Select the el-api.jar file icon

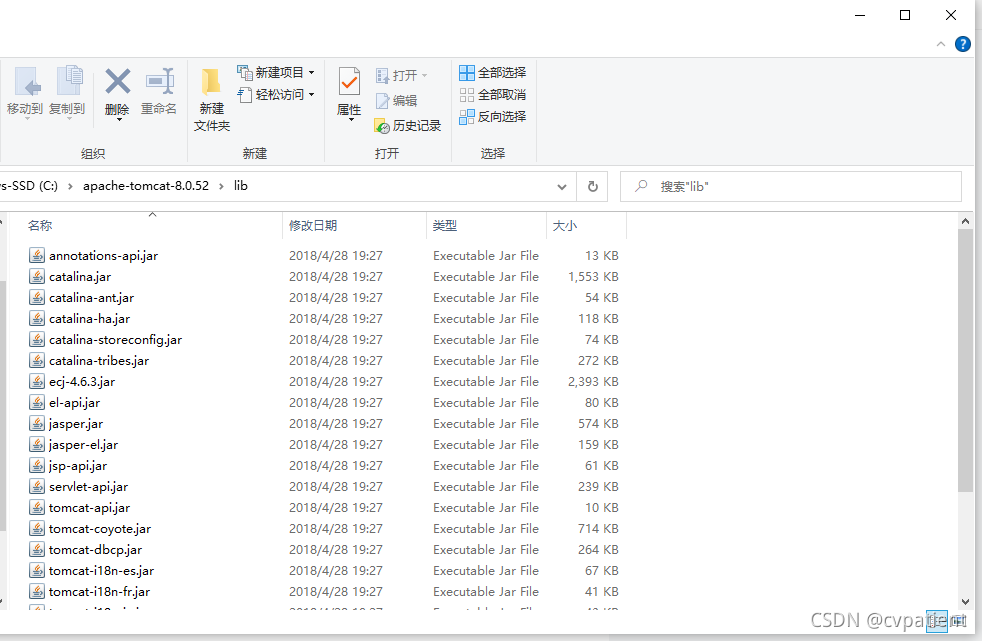click(37, 403)
